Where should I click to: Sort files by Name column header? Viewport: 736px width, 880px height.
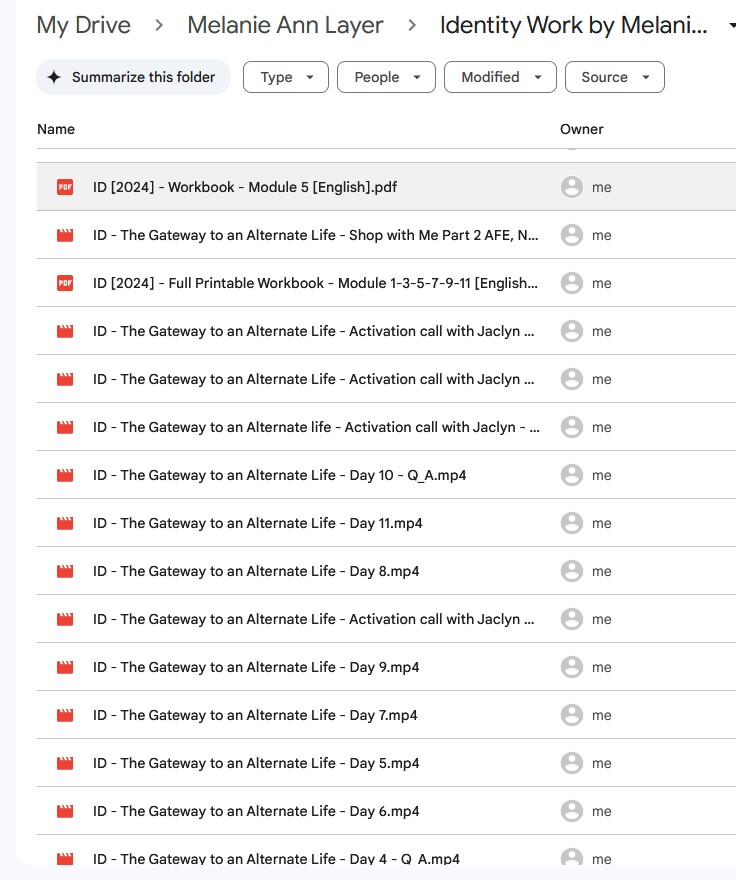pyautogui.click(x=56, y=129)
